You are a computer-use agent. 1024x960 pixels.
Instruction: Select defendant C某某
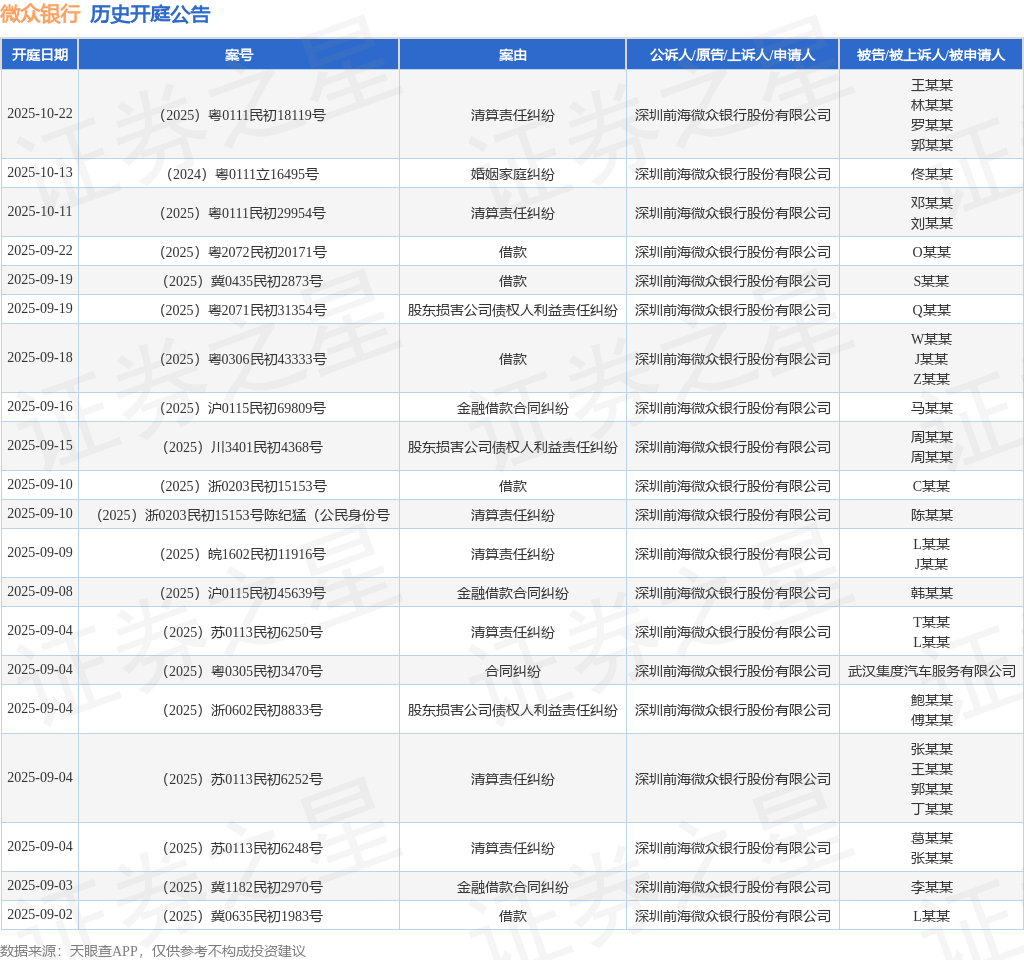pos(931,486)
